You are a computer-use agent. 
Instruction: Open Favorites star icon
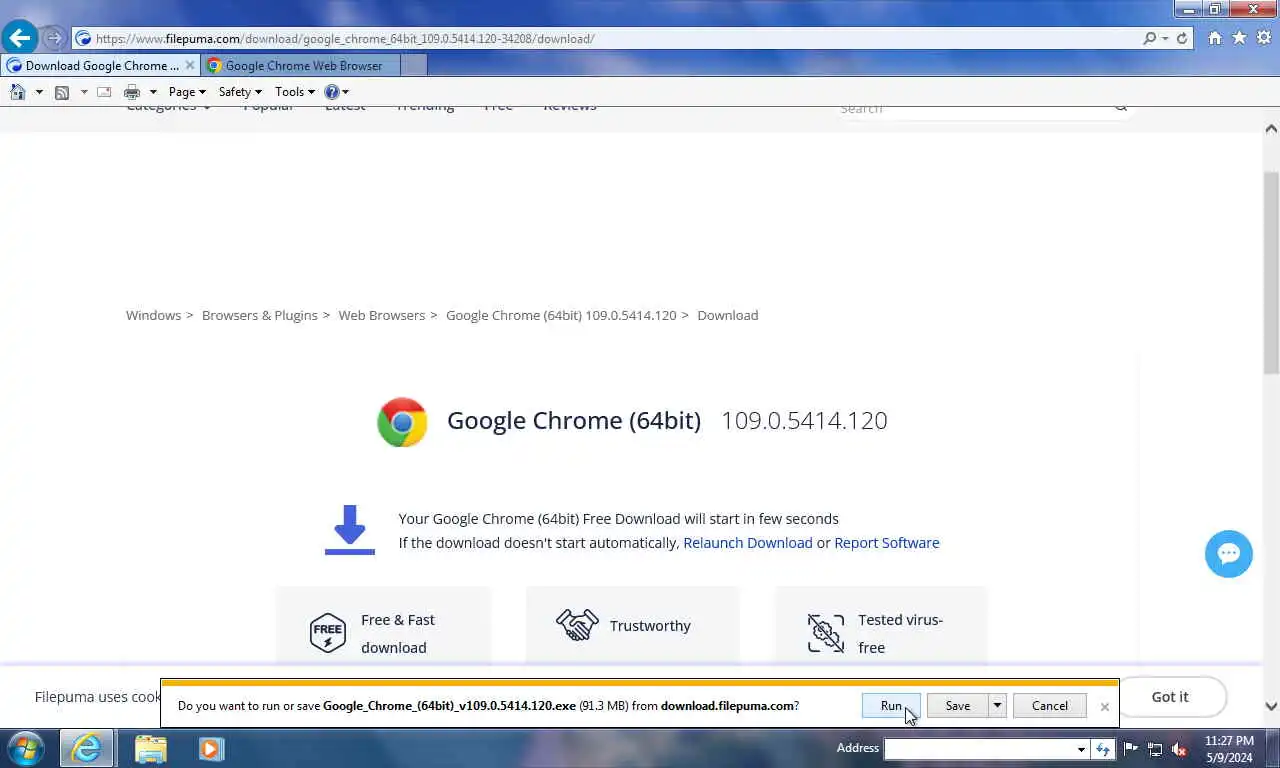click(1240, 38)
